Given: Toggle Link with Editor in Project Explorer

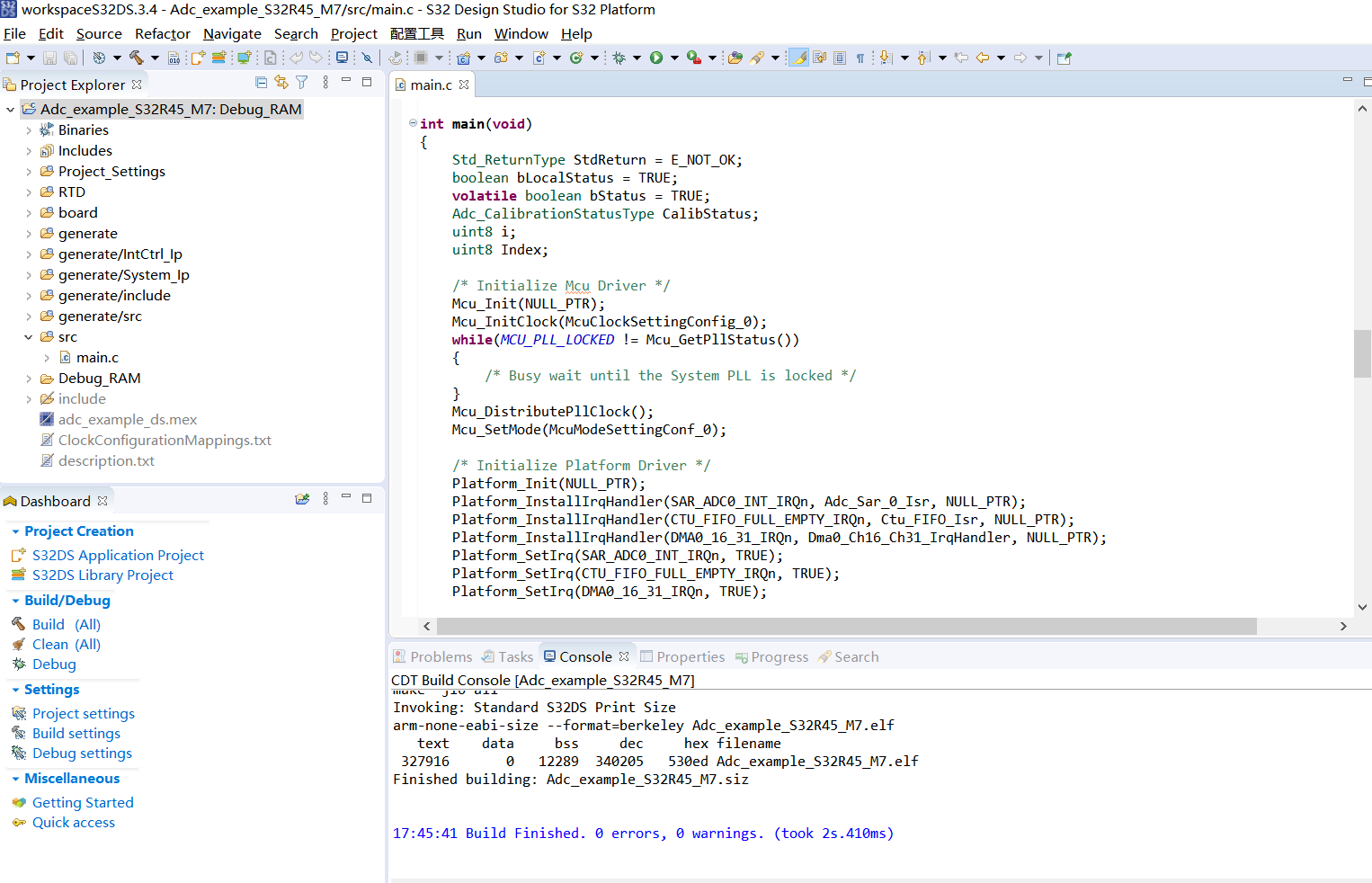Looking at the screenshot, I should (x=281, y=83).
